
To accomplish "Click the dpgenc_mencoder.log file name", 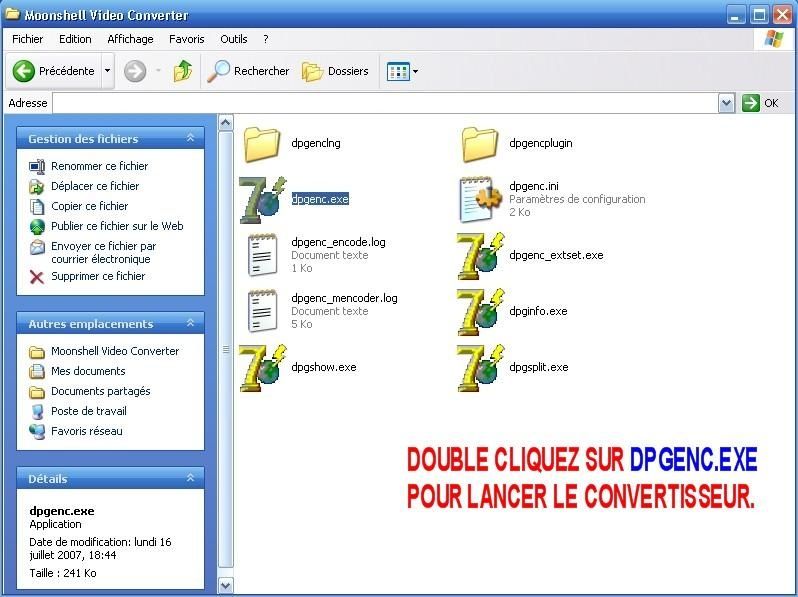I will click(345, 298).
